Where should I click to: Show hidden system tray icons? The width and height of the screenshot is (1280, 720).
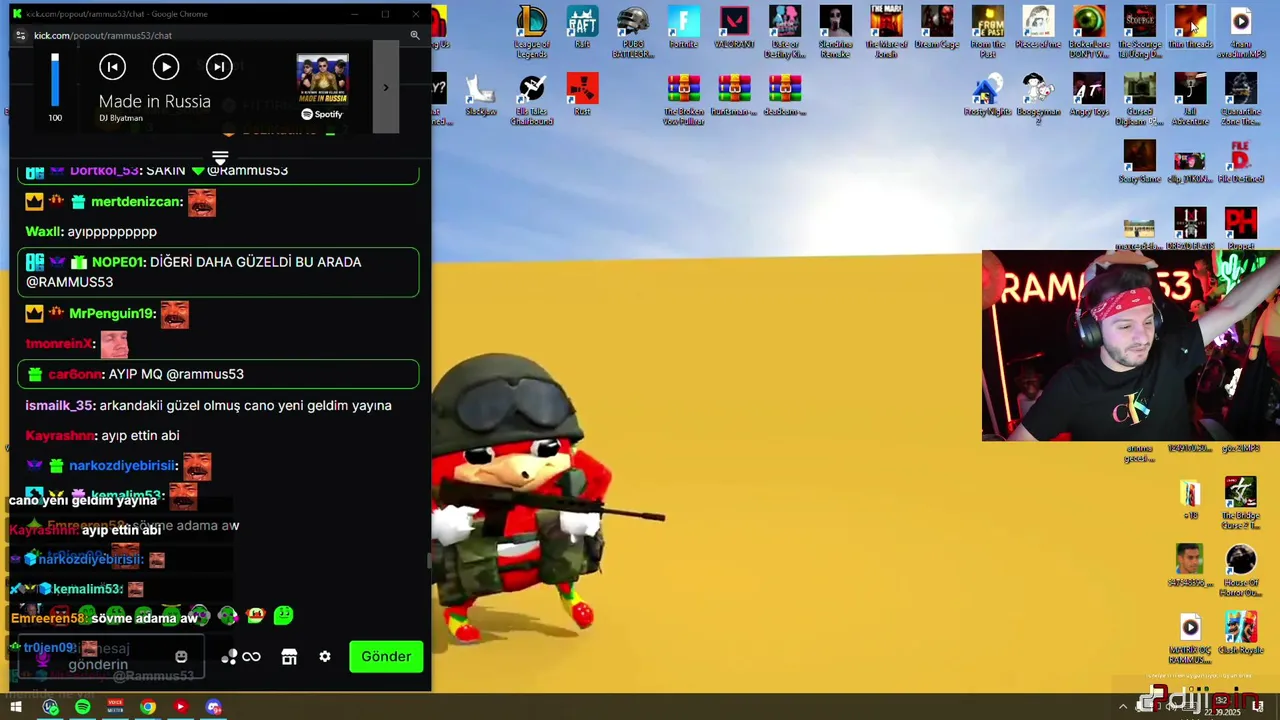point(1122,707)
